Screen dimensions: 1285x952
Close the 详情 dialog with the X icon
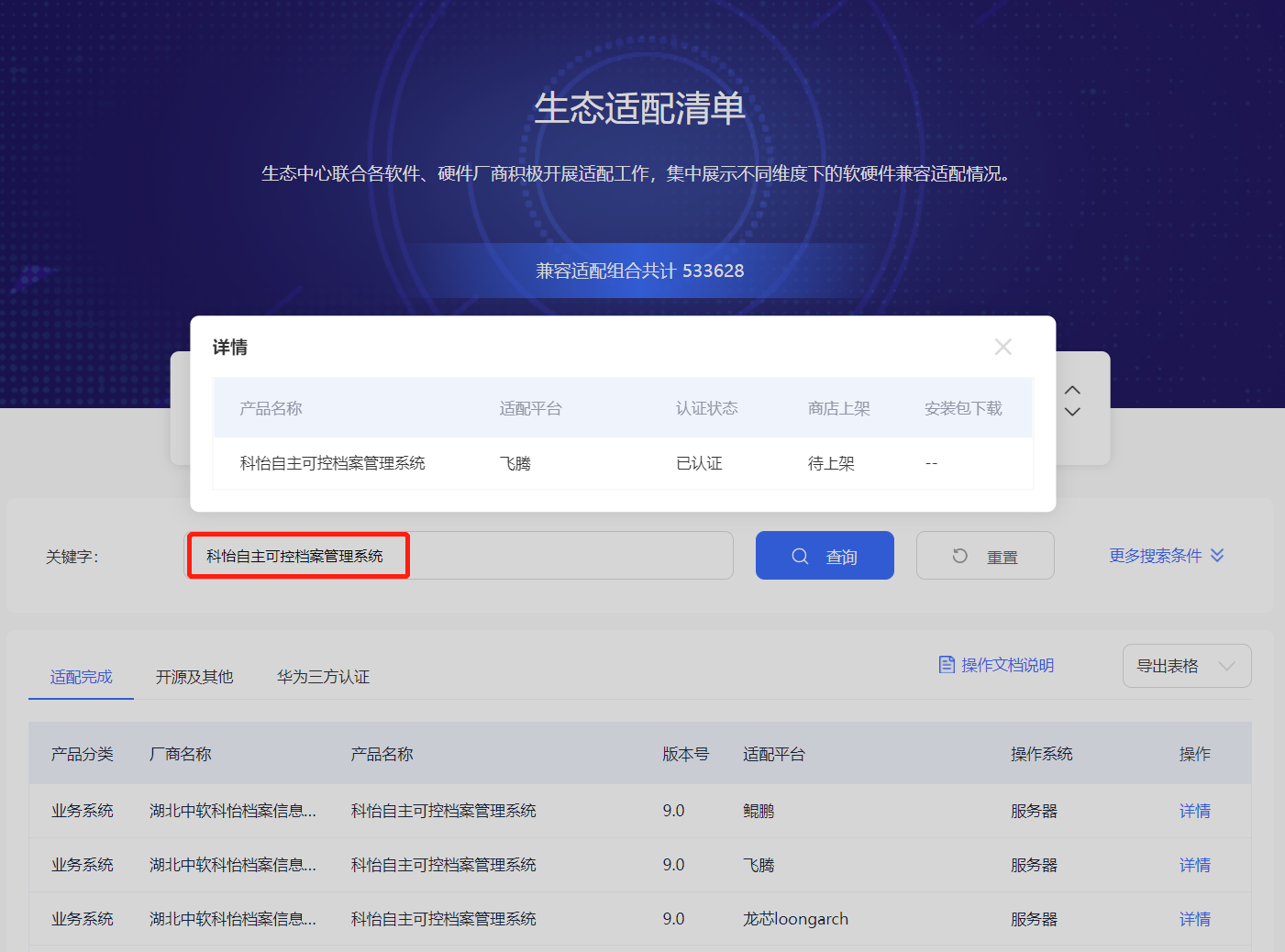1003,347
